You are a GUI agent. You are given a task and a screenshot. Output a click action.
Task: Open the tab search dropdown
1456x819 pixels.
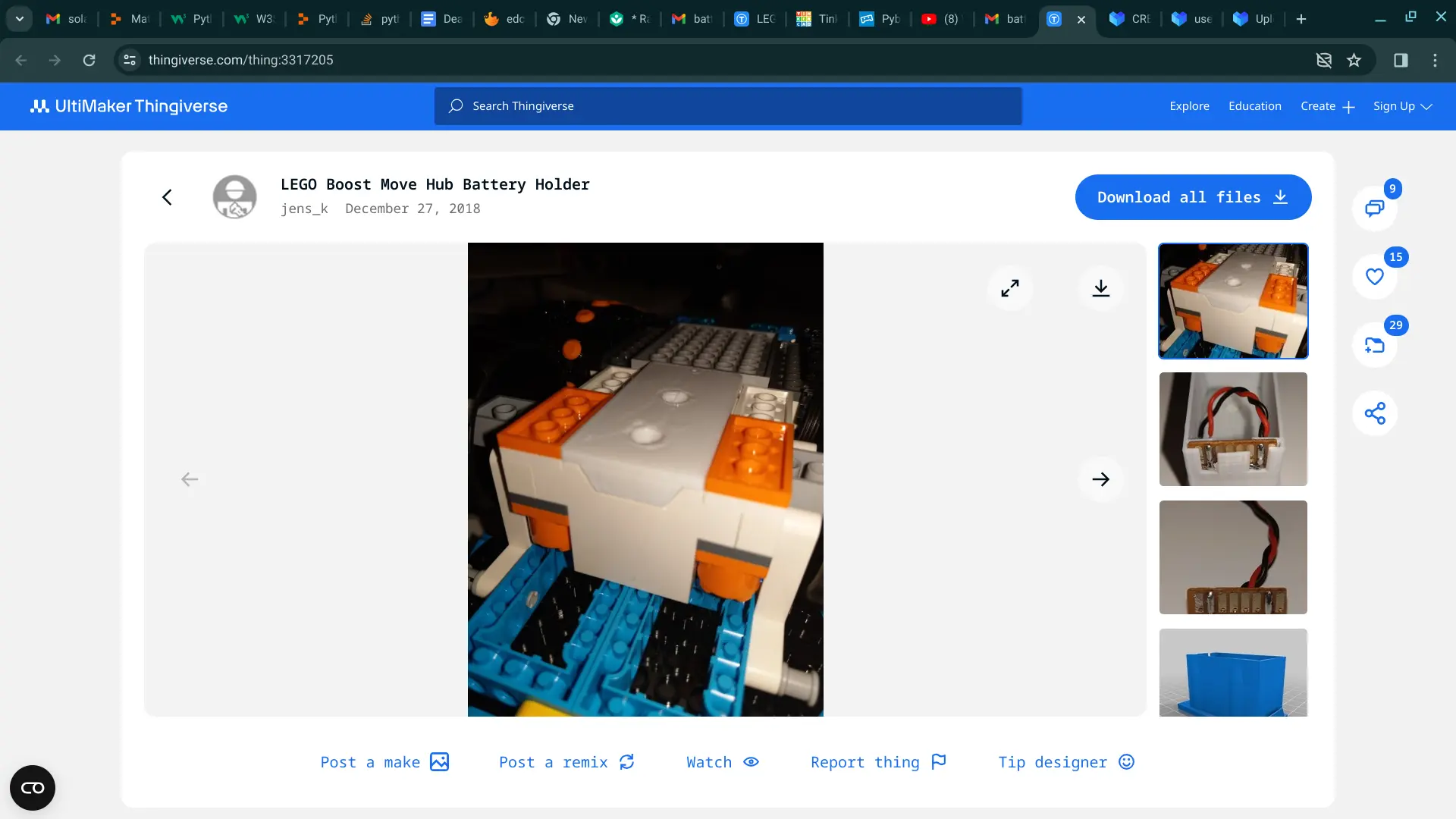tap(19, 19)
